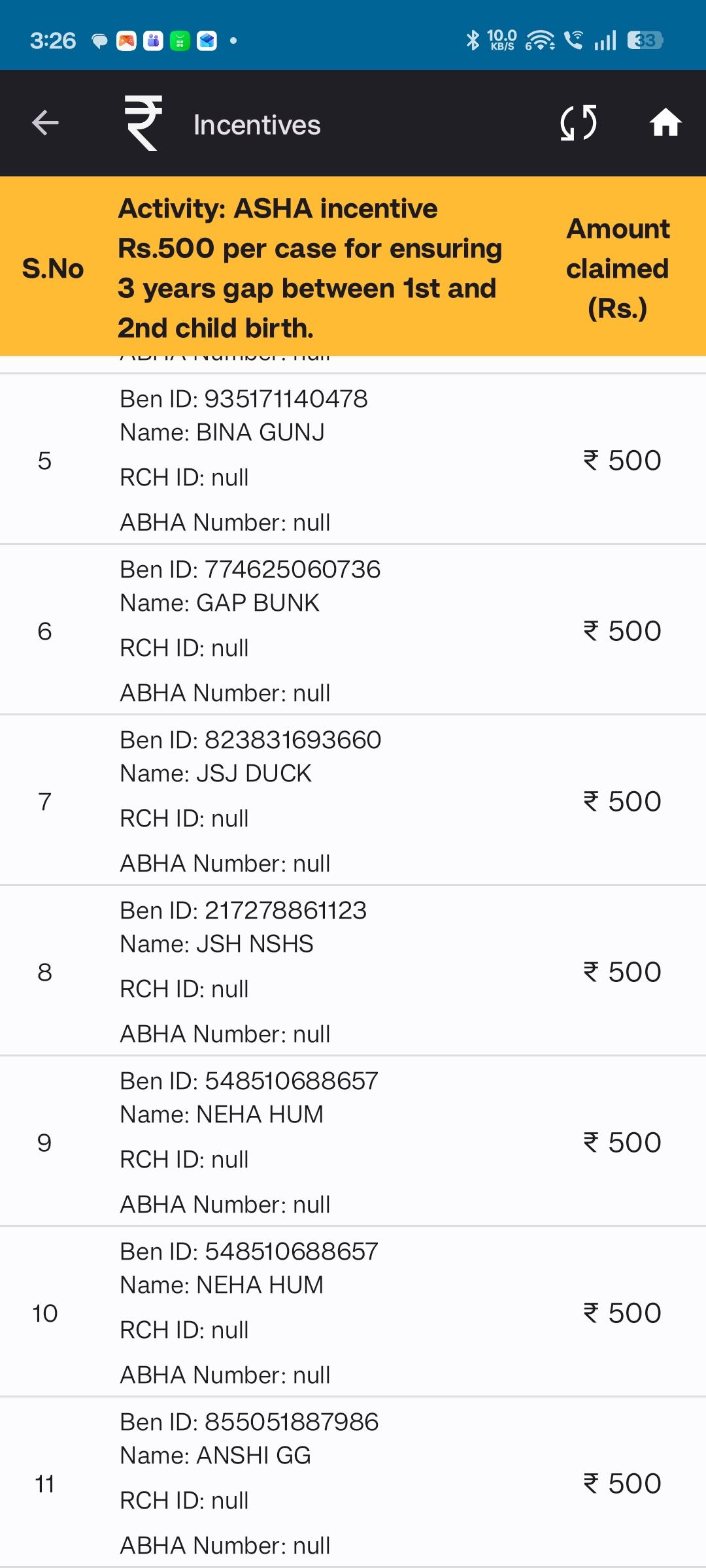Tap the back arrow icon

pos(45,123)
